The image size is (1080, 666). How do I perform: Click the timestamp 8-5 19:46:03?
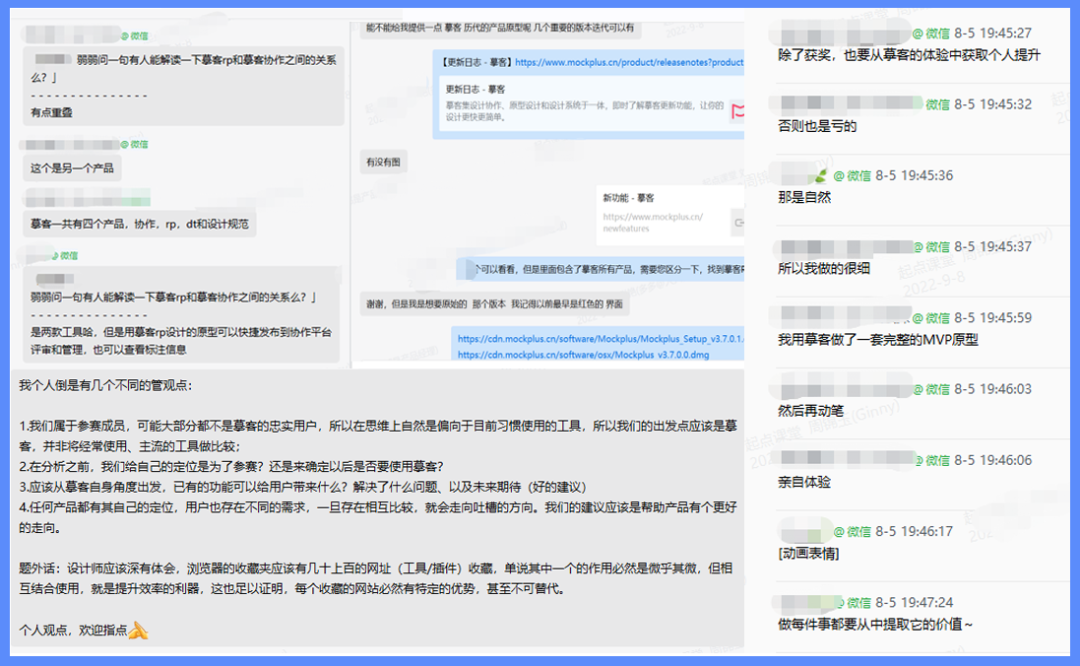(x=993, y=389)
